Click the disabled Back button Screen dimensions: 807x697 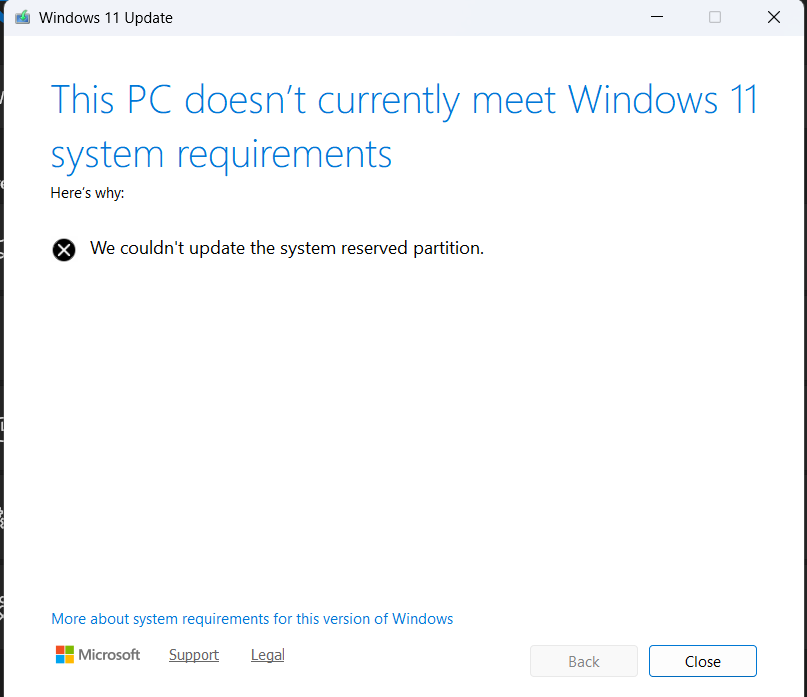pyautogui.click(x=583, y=661)
